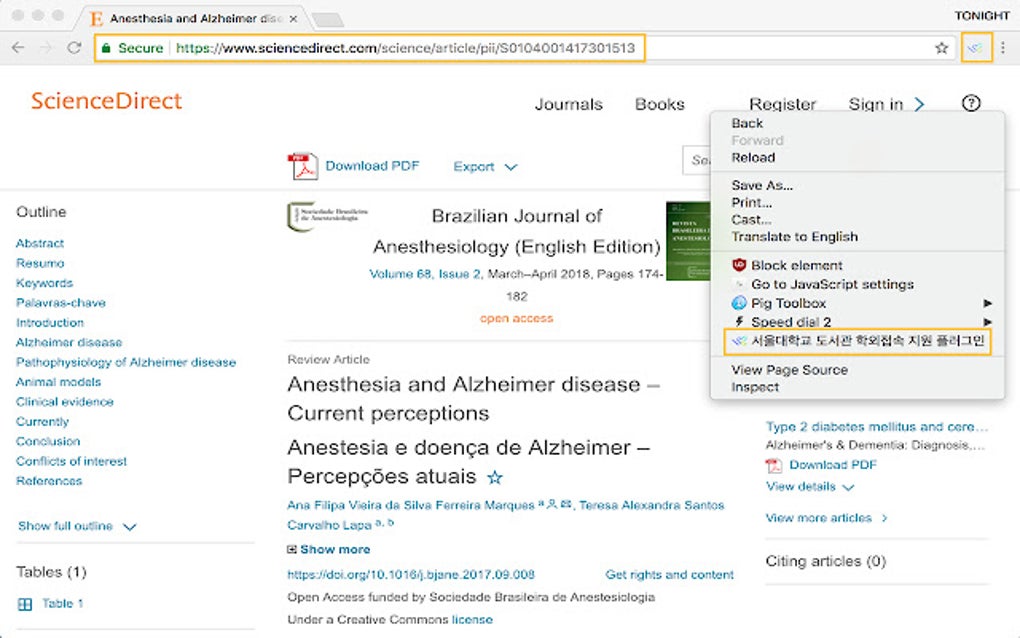Open the article DOI link

click(x=410, y=575)
